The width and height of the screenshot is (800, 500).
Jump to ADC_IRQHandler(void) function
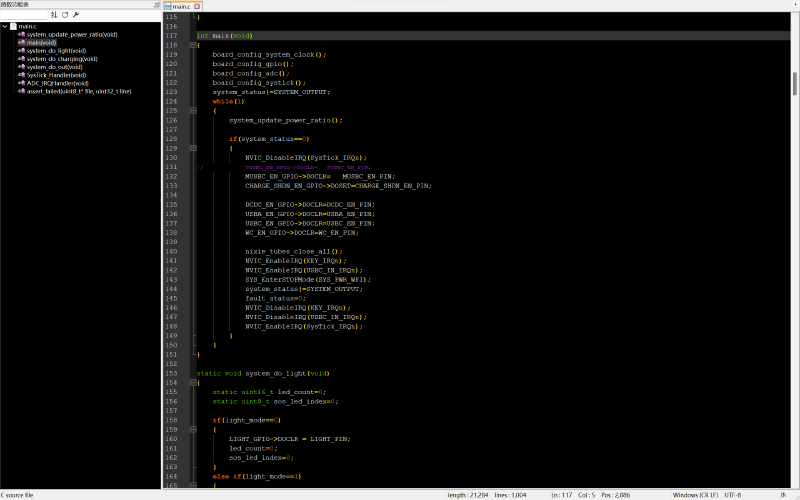pyautogui.click(x=58, y=83)
